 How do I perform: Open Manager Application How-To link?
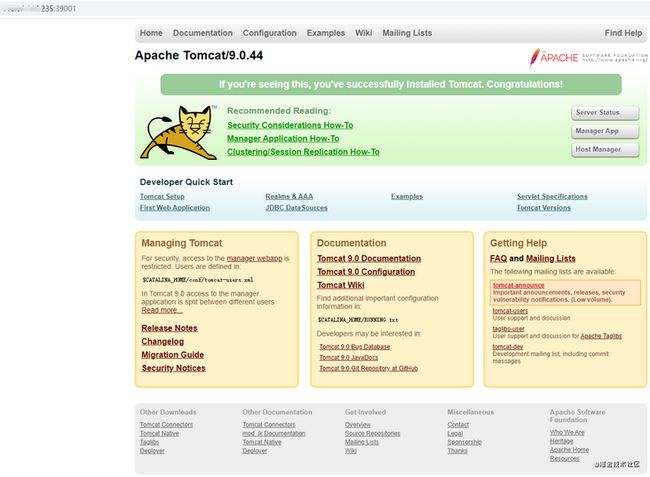(x=283, y=138)
